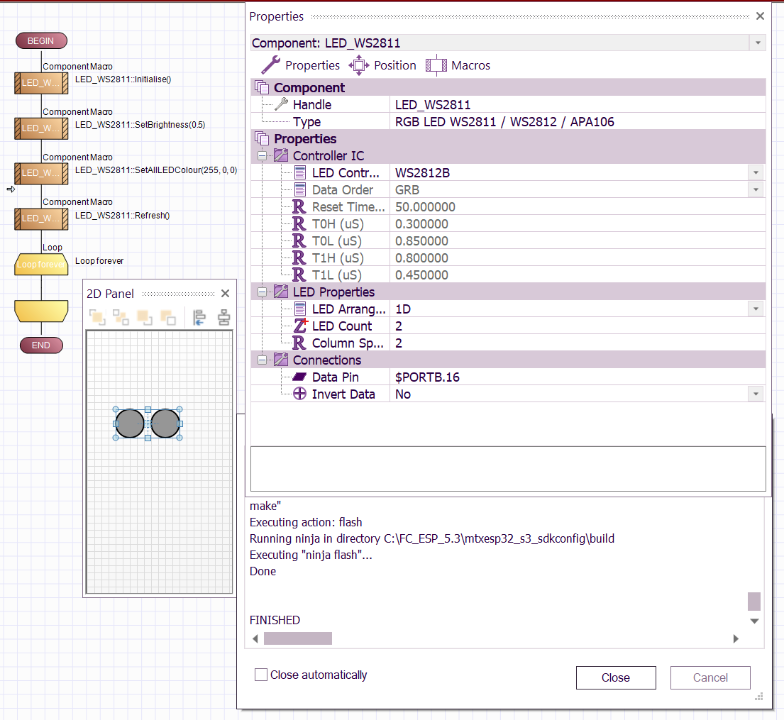Click the align-center icon in 2D Panel

point(223,318)
